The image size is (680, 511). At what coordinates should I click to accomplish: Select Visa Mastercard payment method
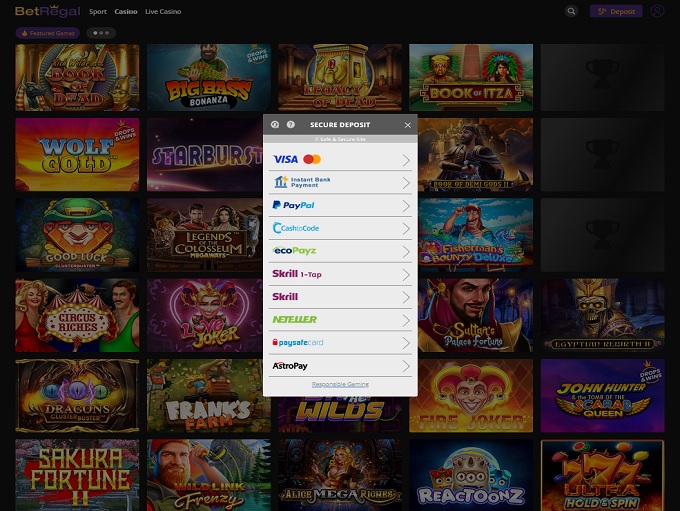pos(340,160)
